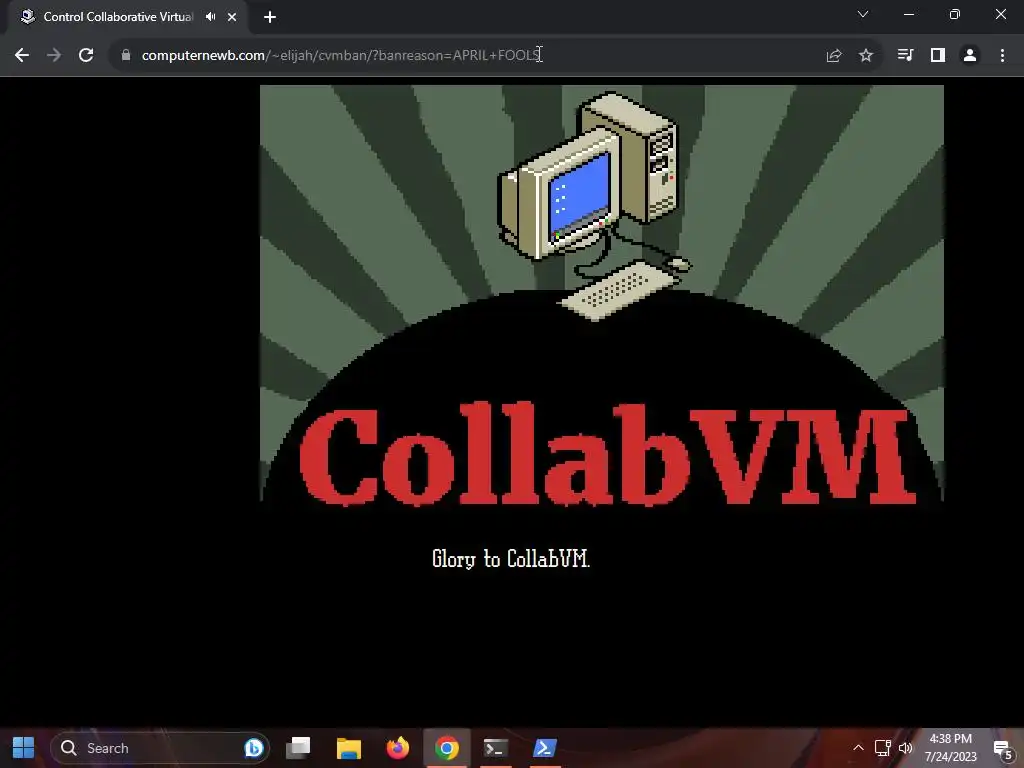Open PowerShell from the taskbar
Viewport: 1024px width, 768px height.
point(545,748)
